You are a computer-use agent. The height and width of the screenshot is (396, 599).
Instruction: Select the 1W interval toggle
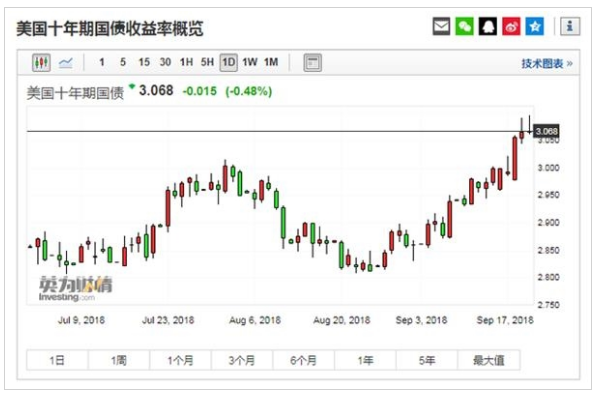tap(250, 62)
